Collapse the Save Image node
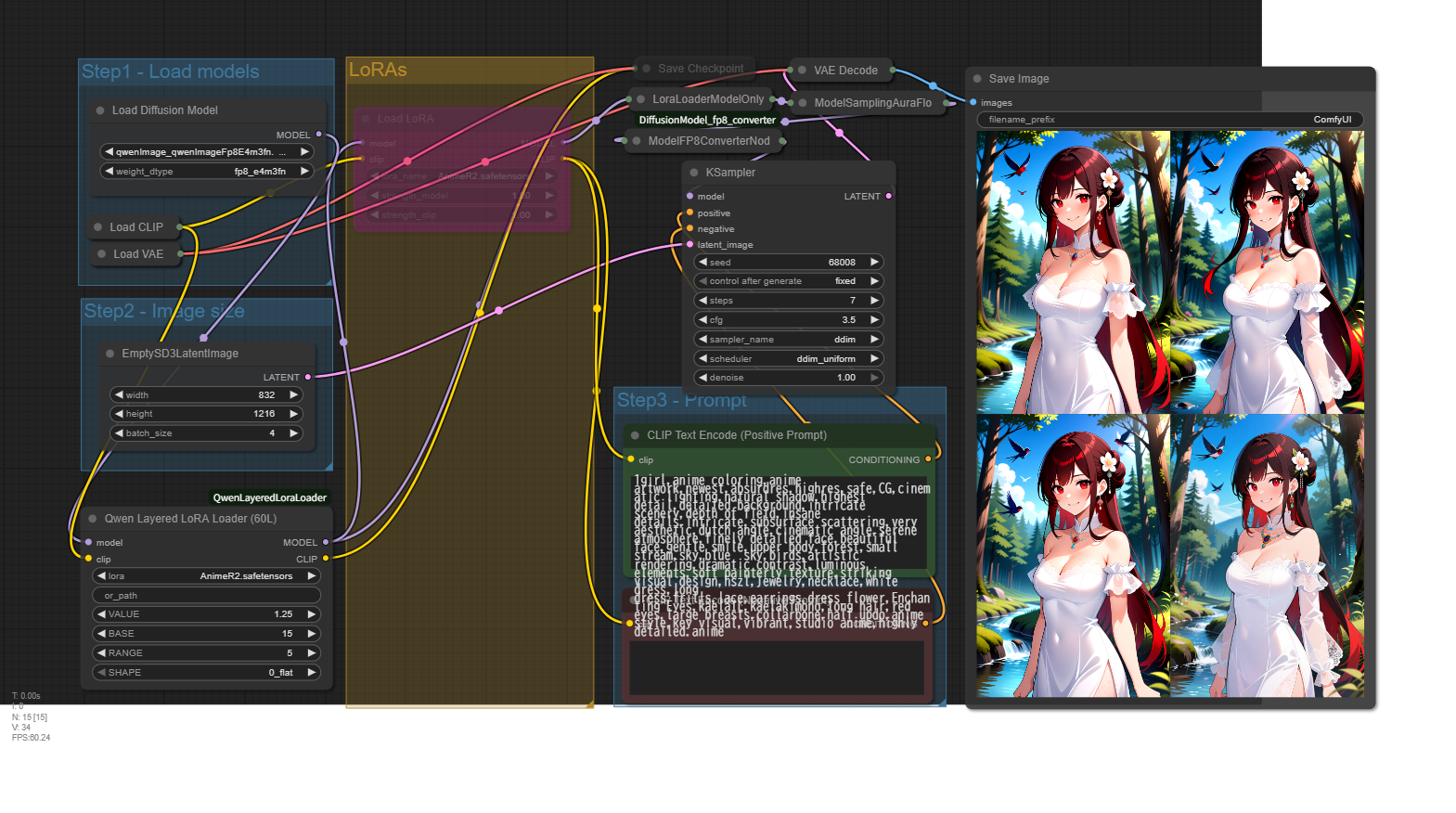This screenshot has height=813, width=1456. pos(977,79)
